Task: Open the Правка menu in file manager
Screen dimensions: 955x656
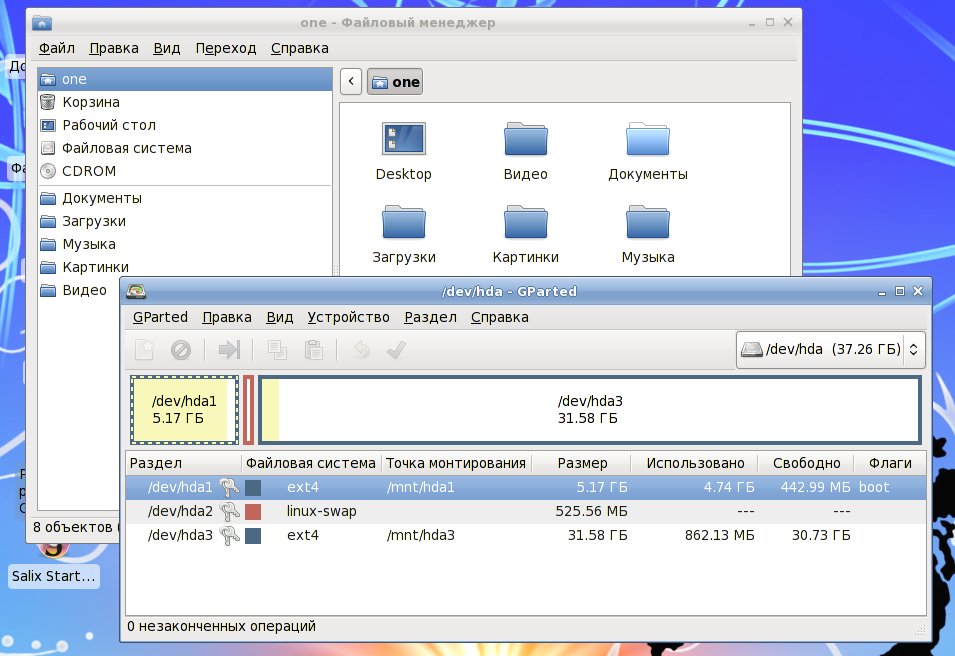Action: [x=114, y=48]
